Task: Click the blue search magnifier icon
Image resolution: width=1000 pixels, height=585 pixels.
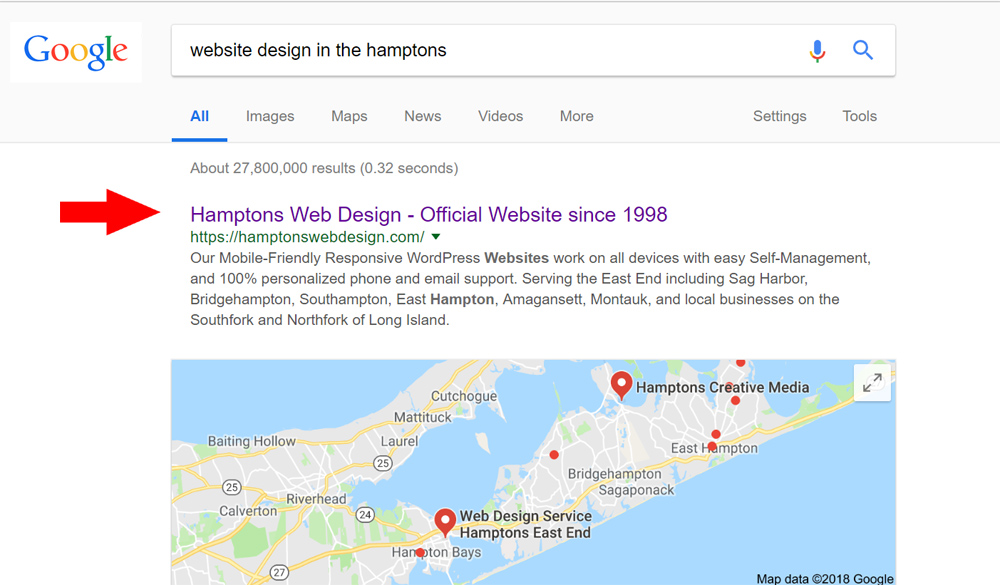Action: 863,50
